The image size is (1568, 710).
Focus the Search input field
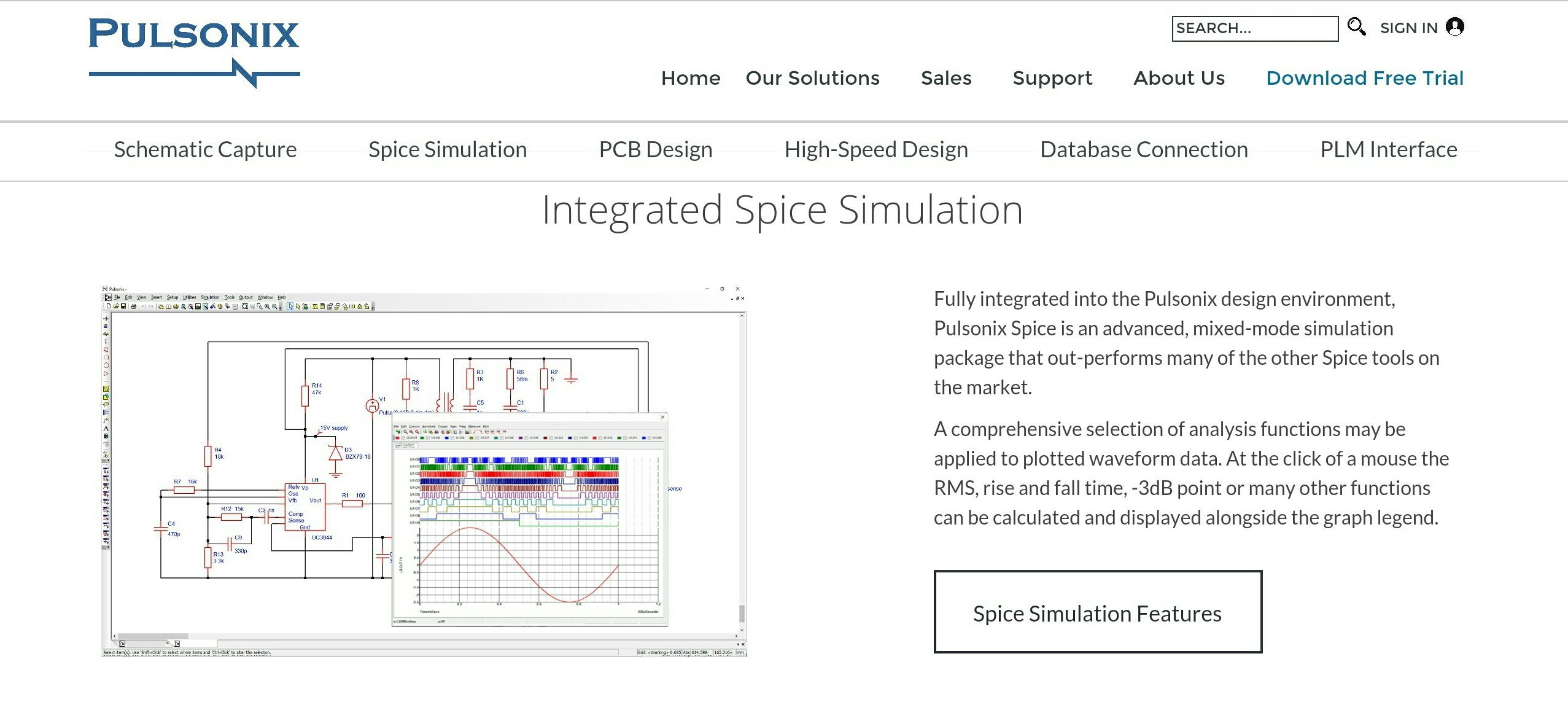point(1255,29)
